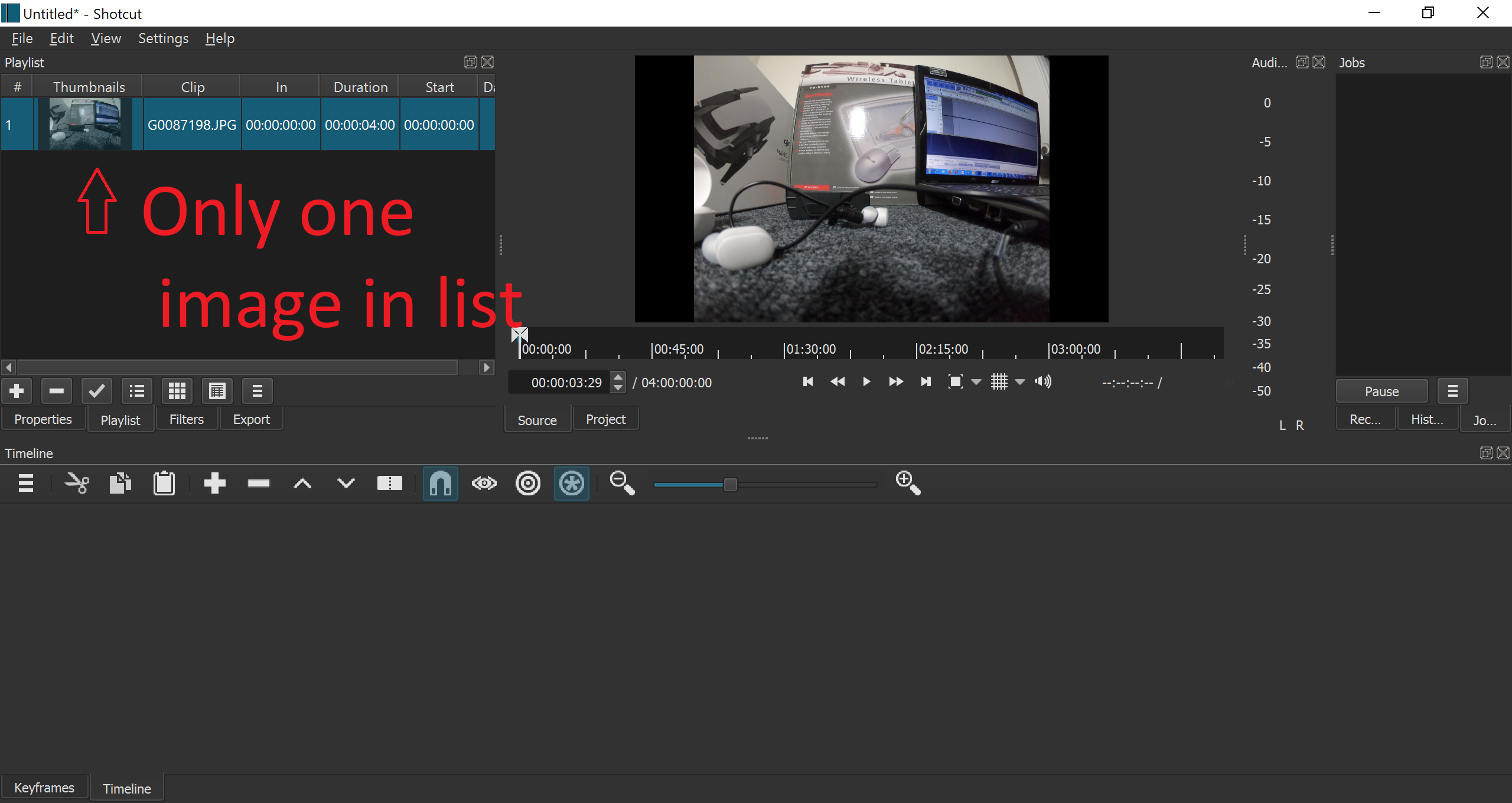The height and width of the screenshot is (803, 1512).
Task: Open the Jobs panel menu button
Action: click(1453, 391)
